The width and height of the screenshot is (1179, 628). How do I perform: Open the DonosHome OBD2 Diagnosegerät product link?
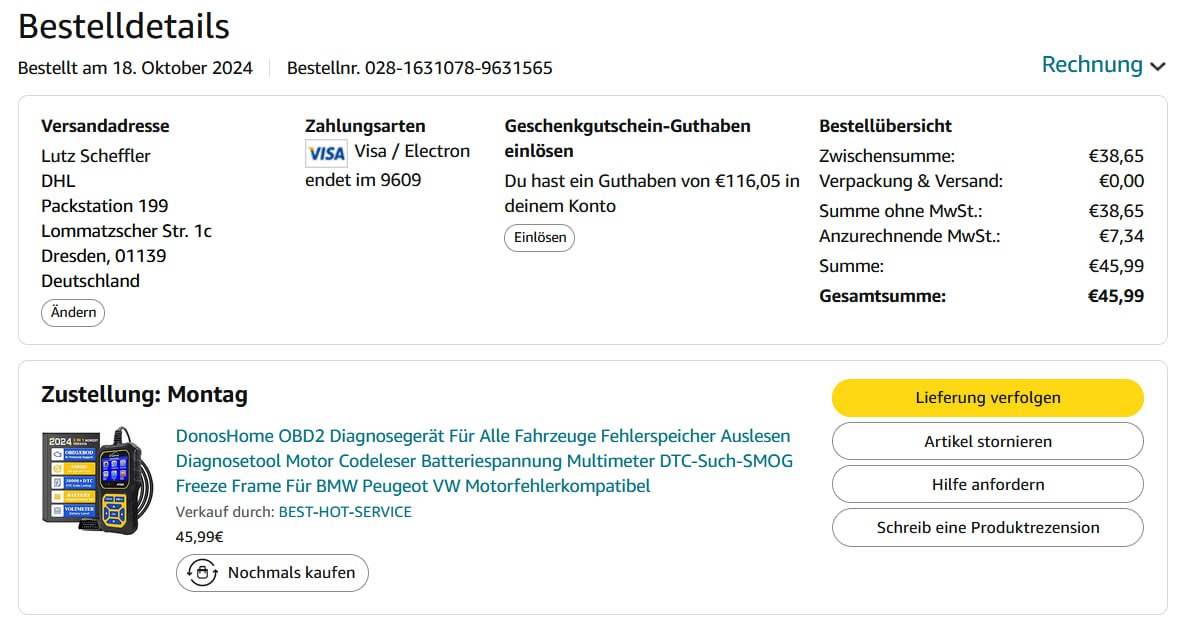[x=484, y=461]
